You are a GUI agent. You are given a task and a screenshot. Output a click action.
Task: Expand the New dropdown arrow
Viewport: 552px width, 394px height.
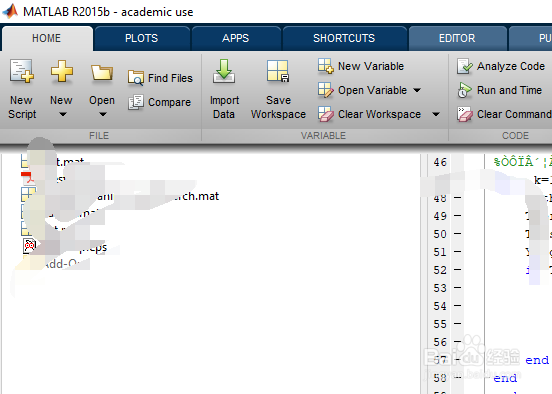pyautogui.click(x=62, y=114)
